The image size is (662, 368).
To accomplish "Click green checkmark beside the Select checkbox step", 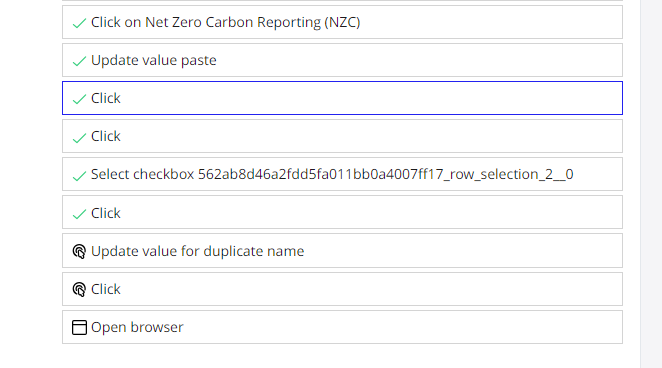I will tap(79, 175).
